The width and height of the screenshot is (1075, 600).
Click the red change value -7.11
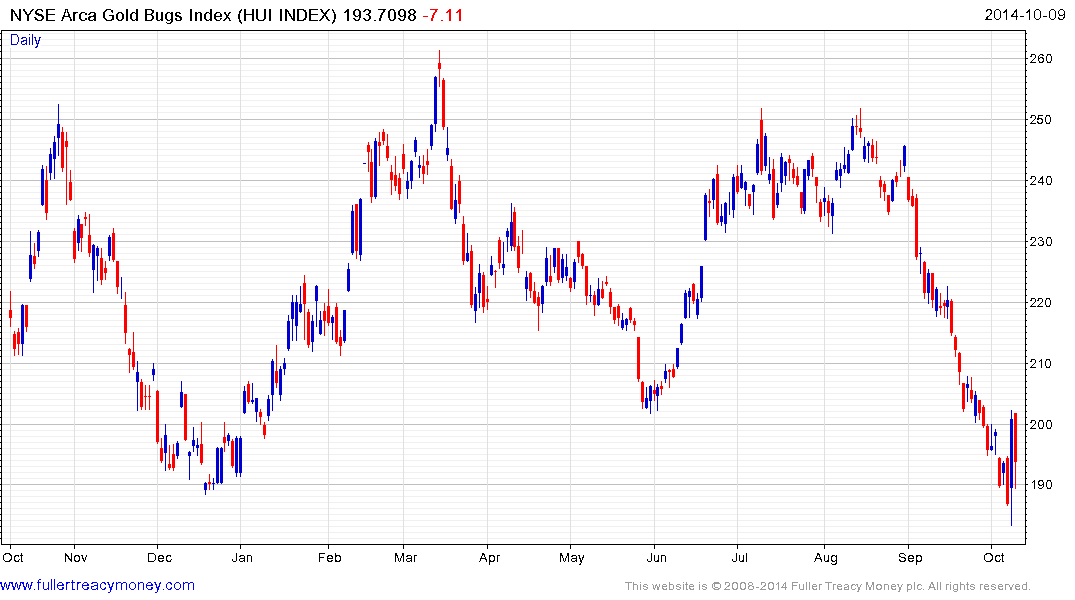[442, 15]
